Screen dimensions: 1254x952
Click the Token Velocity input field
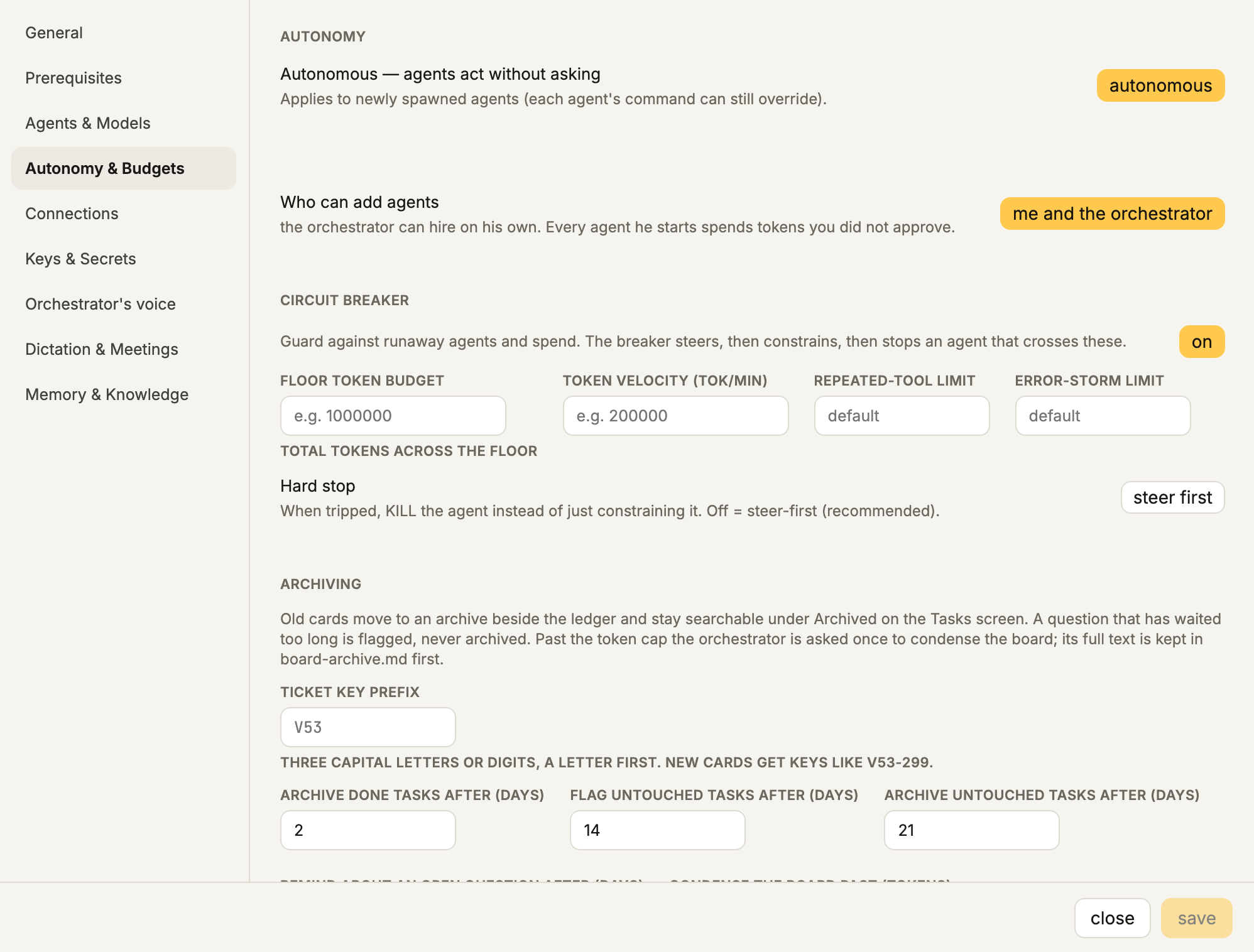(x=676, y=416)
